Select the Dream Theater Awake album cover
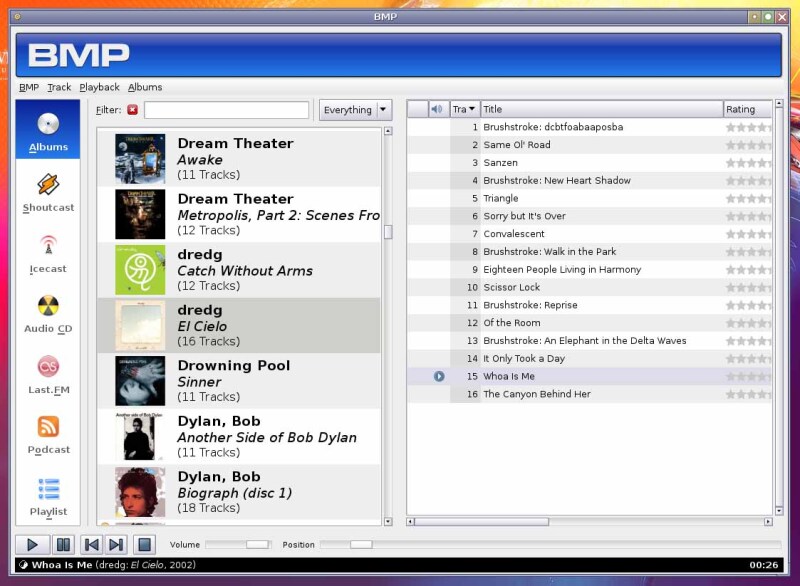800x586 pixels. point(140,159)
